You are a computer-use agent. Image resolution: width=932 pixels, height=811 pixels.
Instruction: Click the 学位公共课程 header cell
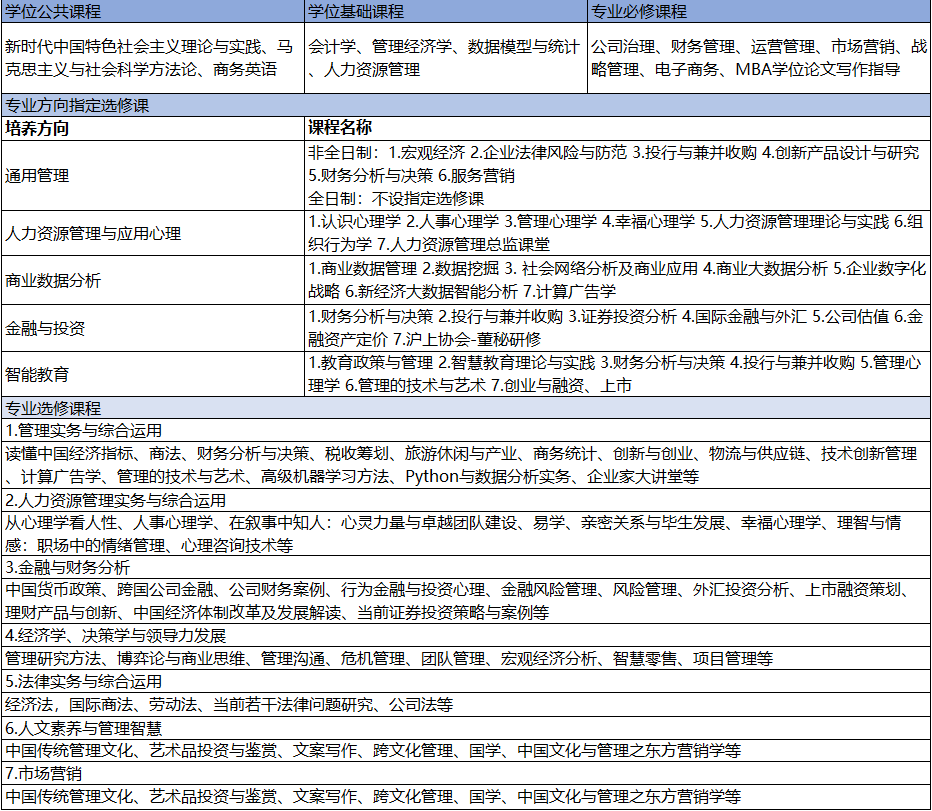click(153, 11)
